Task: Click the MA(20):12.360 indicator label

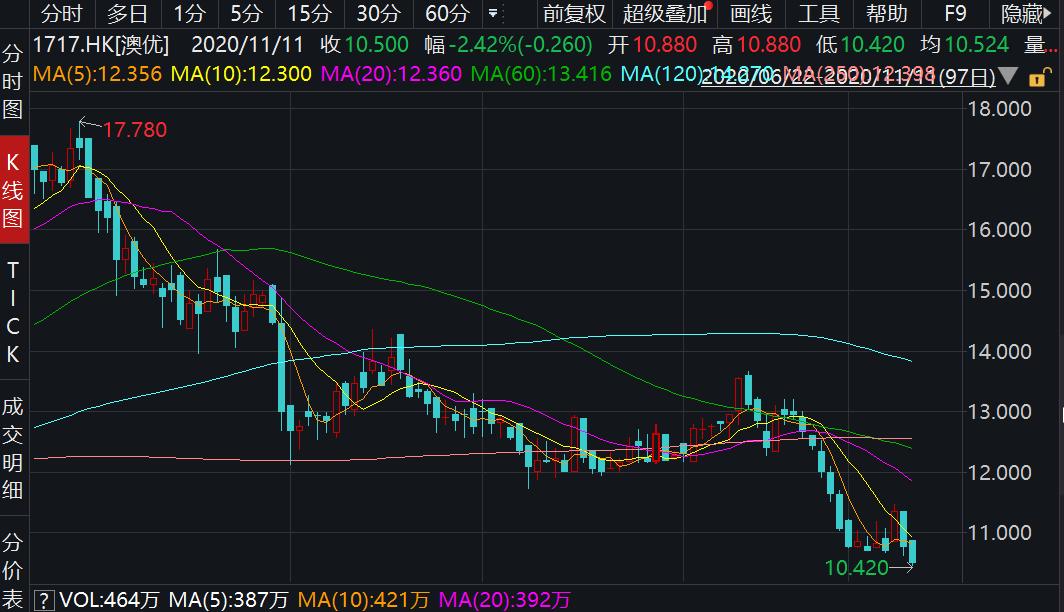Action: (x=391, y=73)
